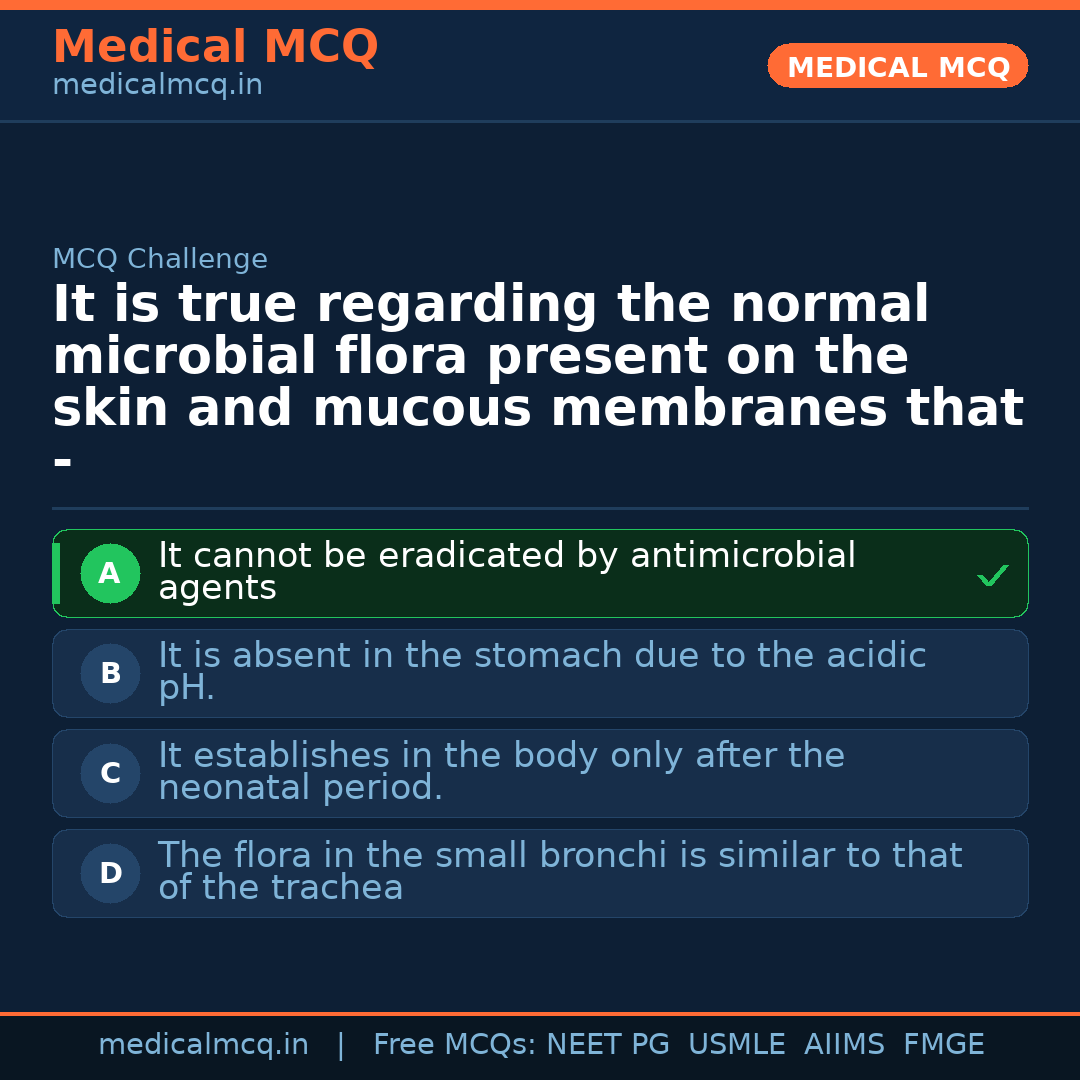Click NEET PG in the footer
Image resolution: width=1080 pixels, height=1080 pixels.
[608, 1045]
